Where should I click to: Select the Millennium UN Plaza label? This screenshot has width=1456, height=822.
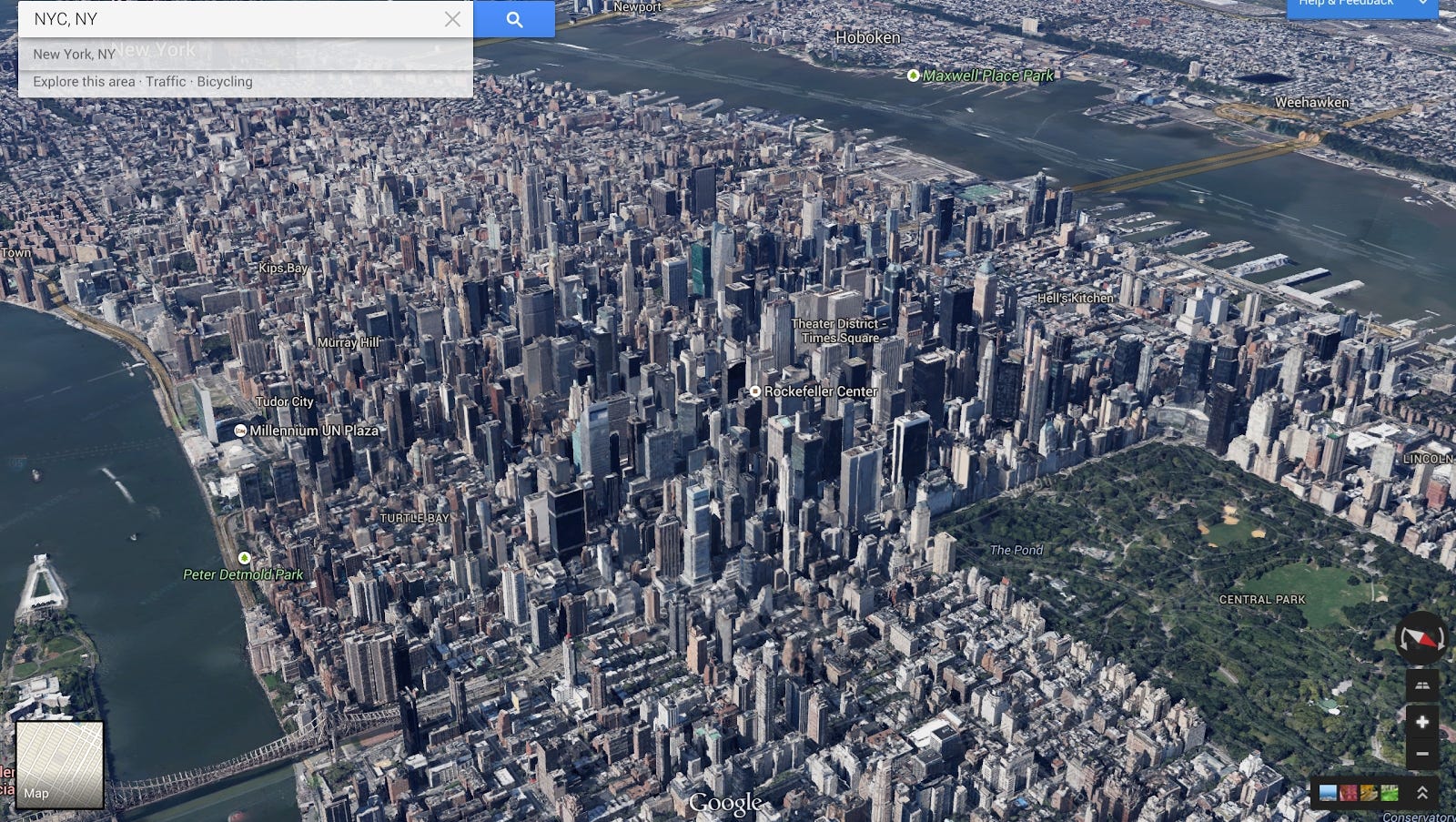pyautogui.click(x=314, y=431)
